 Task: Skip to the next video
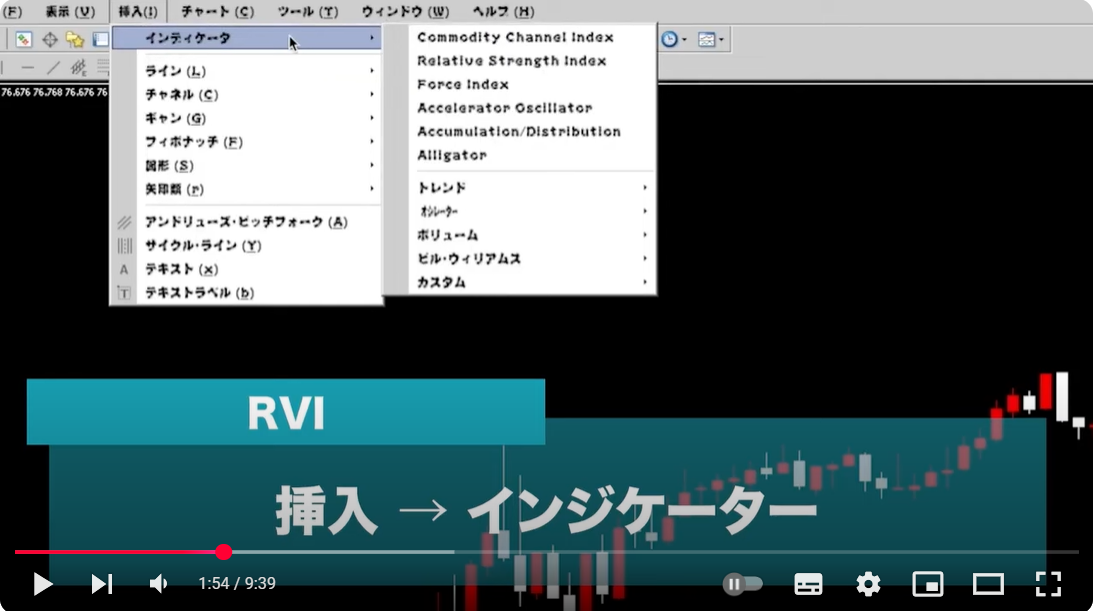click(x=102, y=584)
